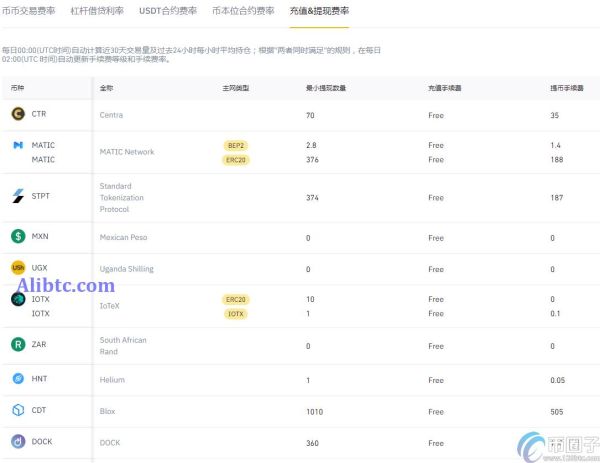Viewport: 600px width, 463px height.
Task: Select the IoTeX name
Action: point(109,306)
